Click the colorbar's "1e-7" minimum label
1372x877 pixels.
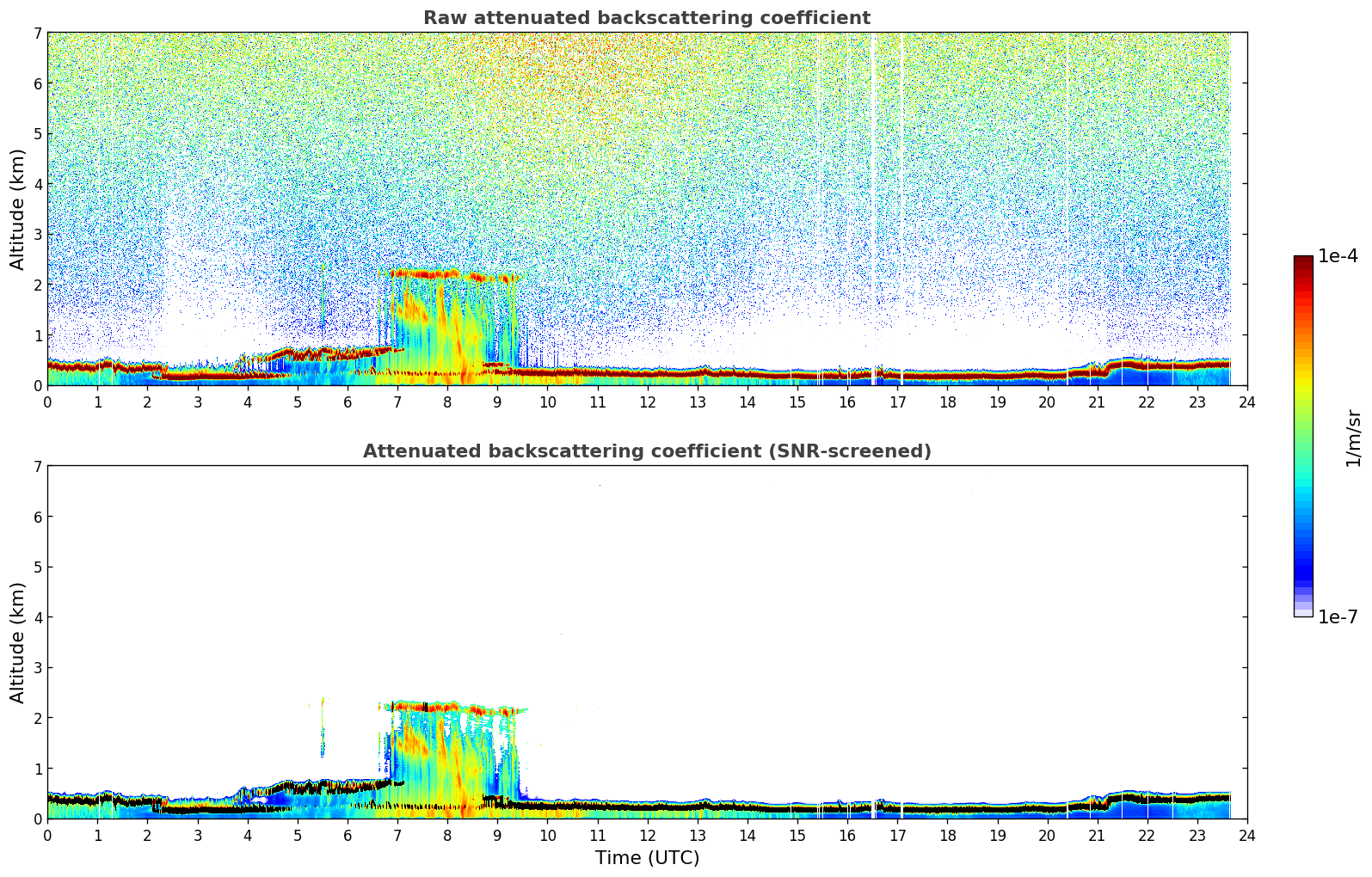[x=1338, y=617]
